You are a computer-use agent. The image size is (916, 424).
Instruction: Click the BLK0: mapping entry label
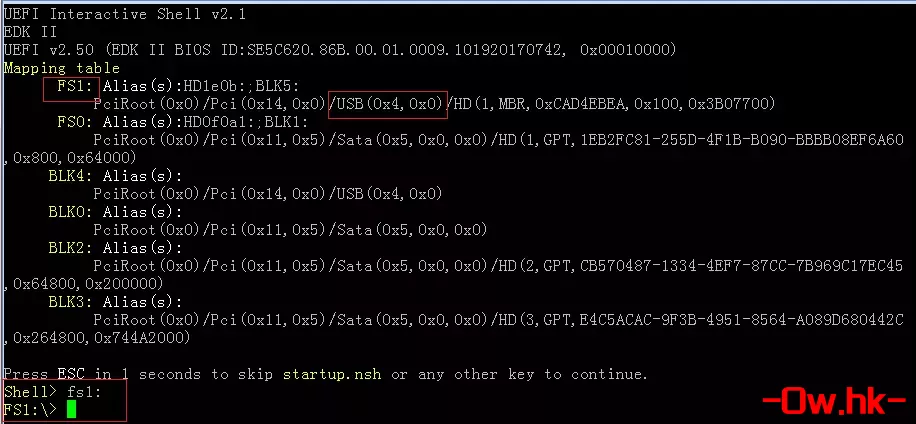point(71,212)
